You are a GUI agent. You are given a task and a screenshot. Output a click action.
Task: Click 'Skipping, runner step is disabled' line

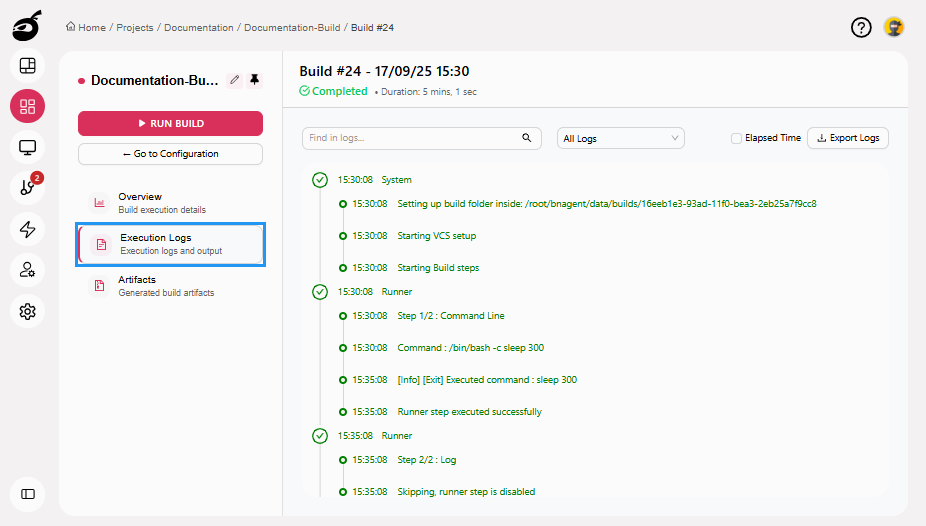[x=466, y=492]
